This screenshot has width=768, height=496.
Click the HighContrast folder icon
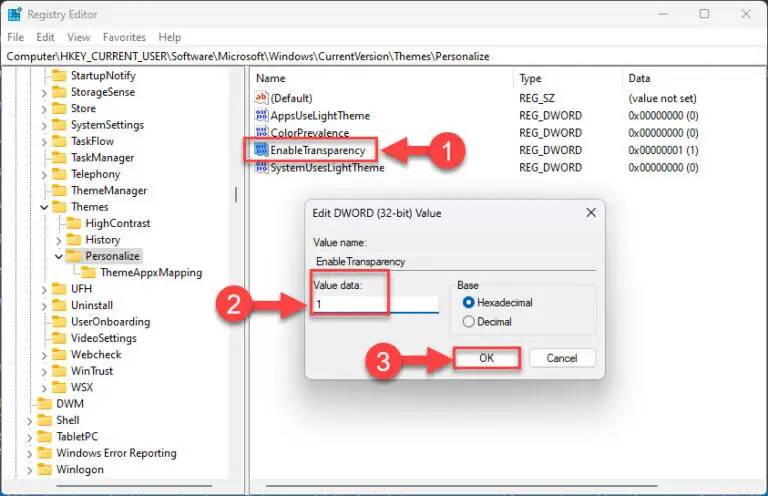click(74, 223)
